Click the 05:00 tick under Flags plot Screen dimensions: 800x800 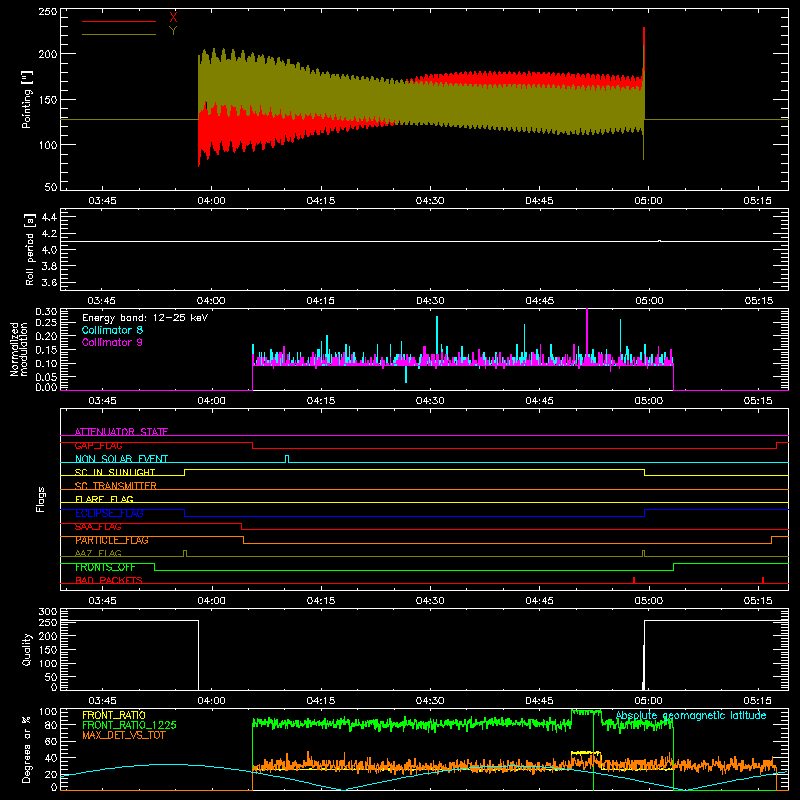[648, 601]
